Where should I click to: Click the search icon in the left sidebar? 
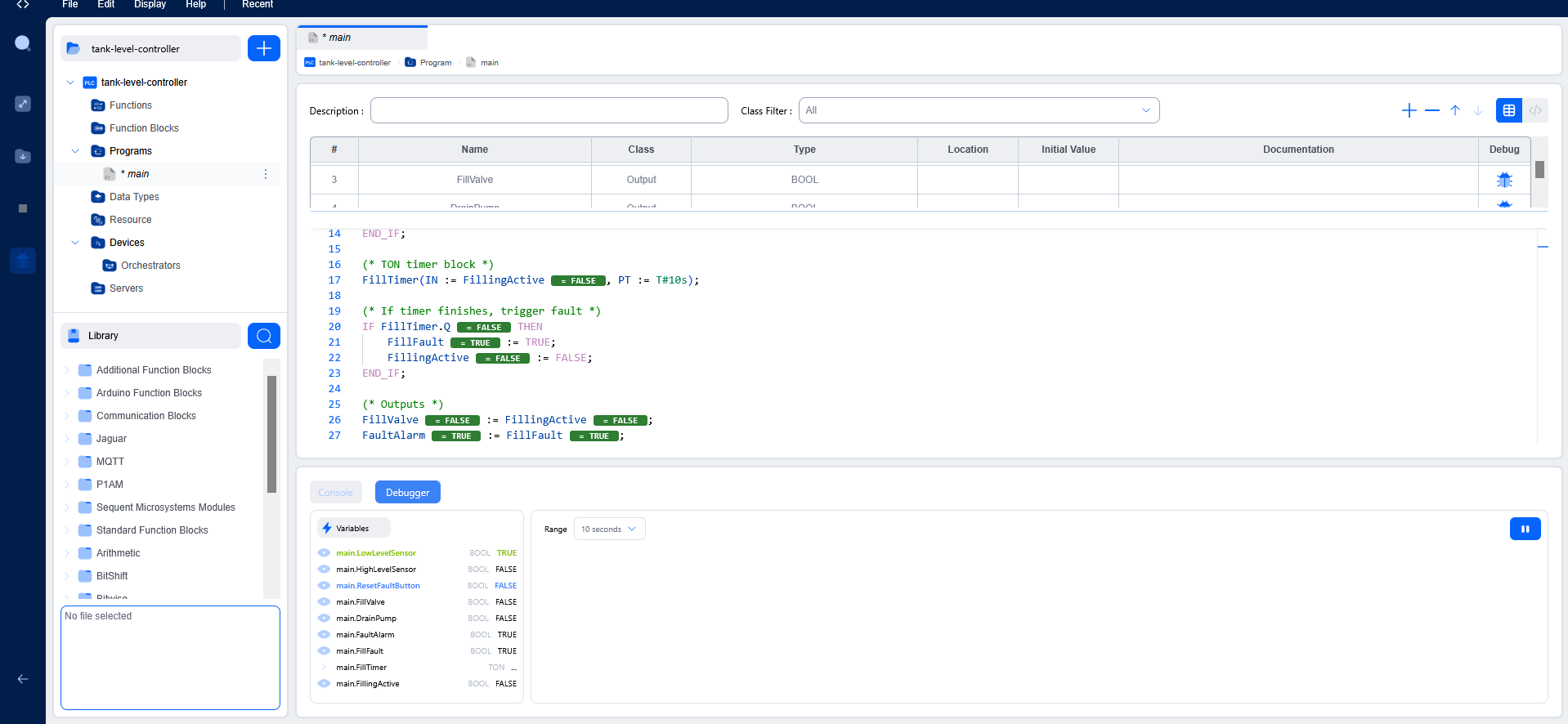(x=23, y=43)
